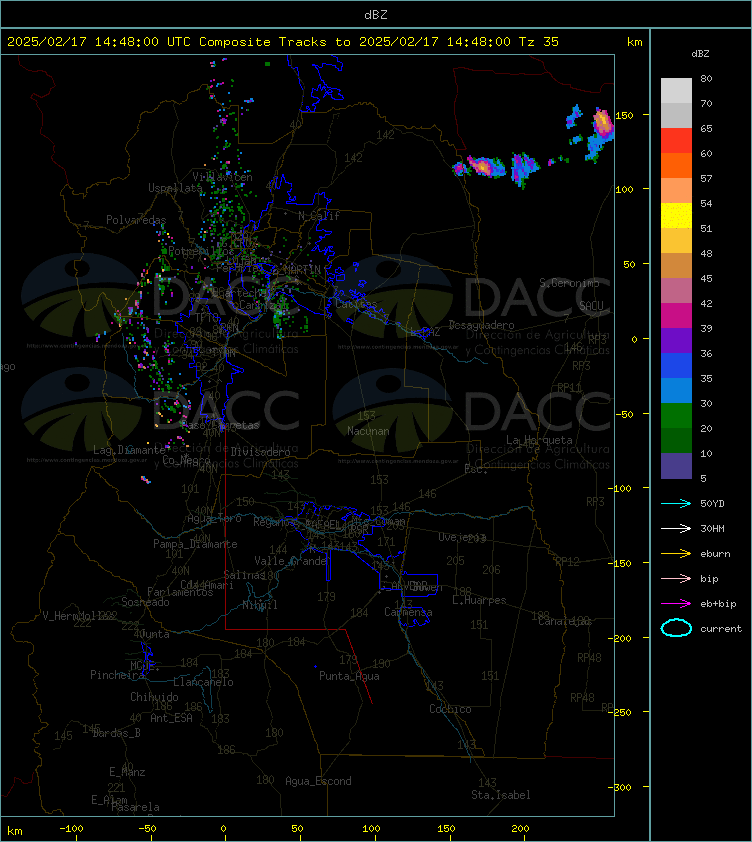Click the 'Valle_Grande' map label
Image resolution: width=752 pixels, height=842 pixels.
tap(290, 561)
